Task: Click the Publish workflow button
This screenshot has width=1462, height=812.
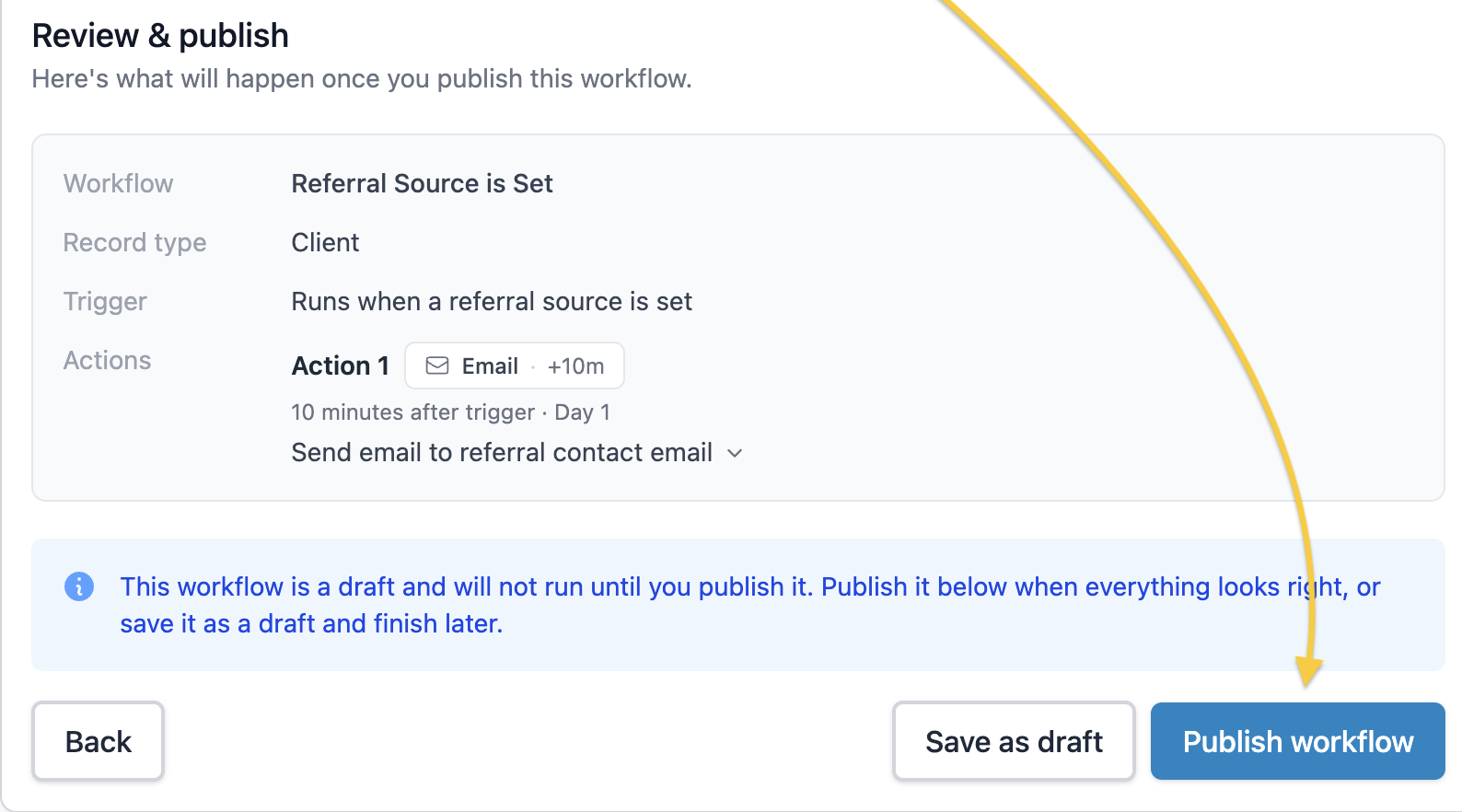Action: click(x=1297, y=741)
